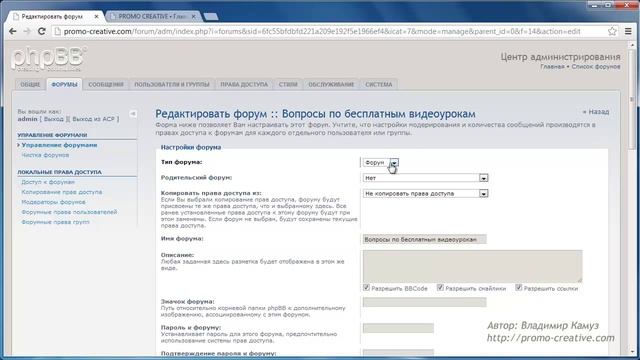Open Управление форумами sidebar link
640x360 pixels.
click(60, 145)
